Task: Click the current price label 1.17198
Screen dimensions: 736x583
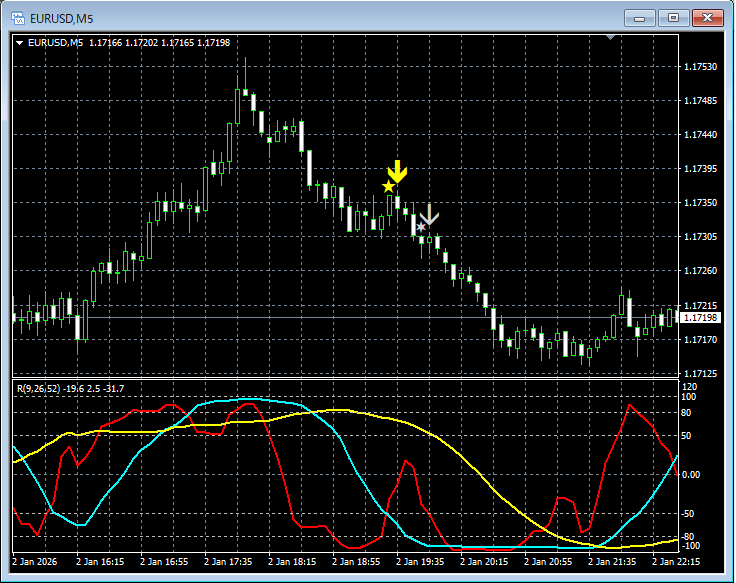Action: click(700, 318)
